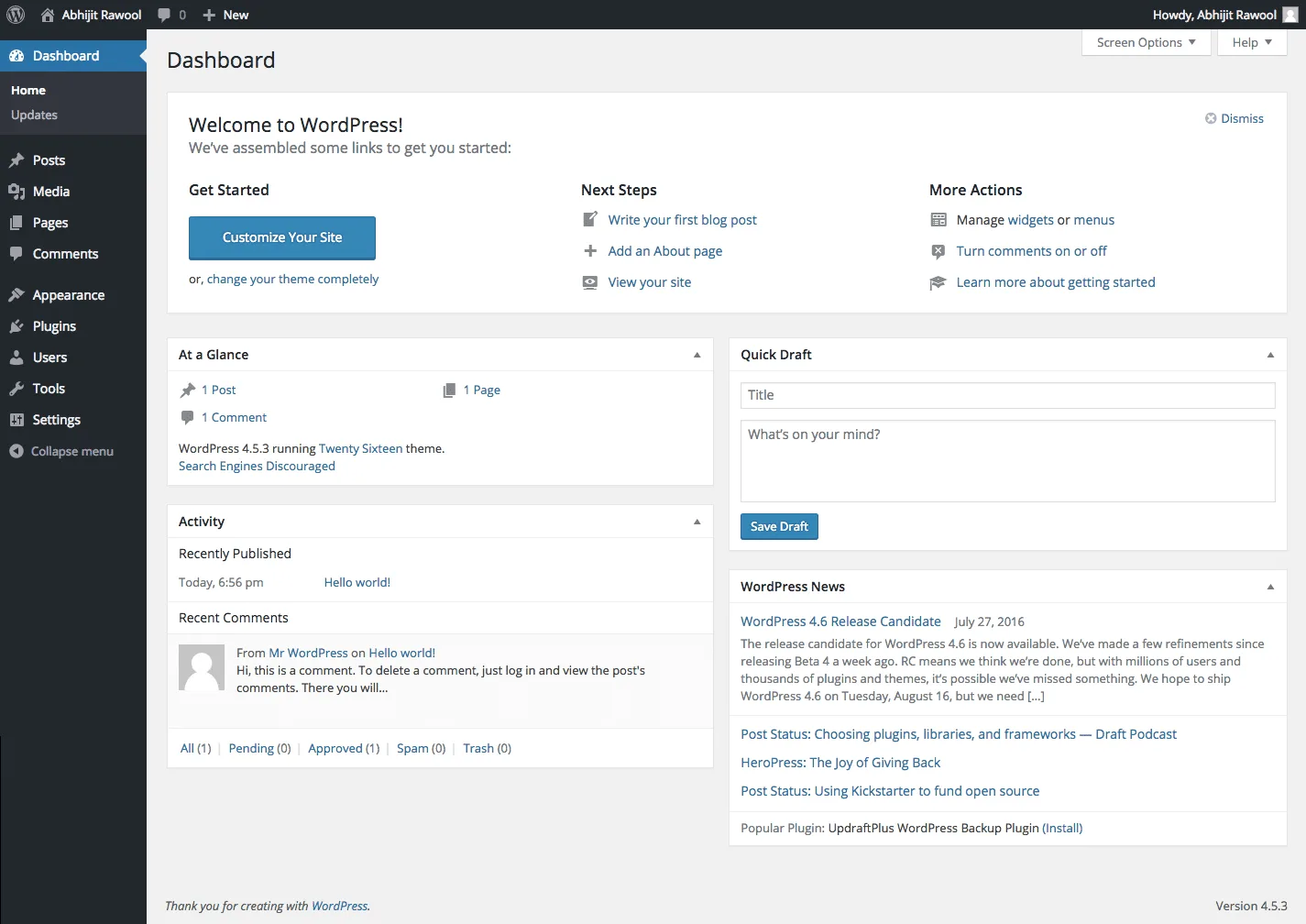
Task: Click the Collapse menu arrow icon
Action: tap(16, 451)
